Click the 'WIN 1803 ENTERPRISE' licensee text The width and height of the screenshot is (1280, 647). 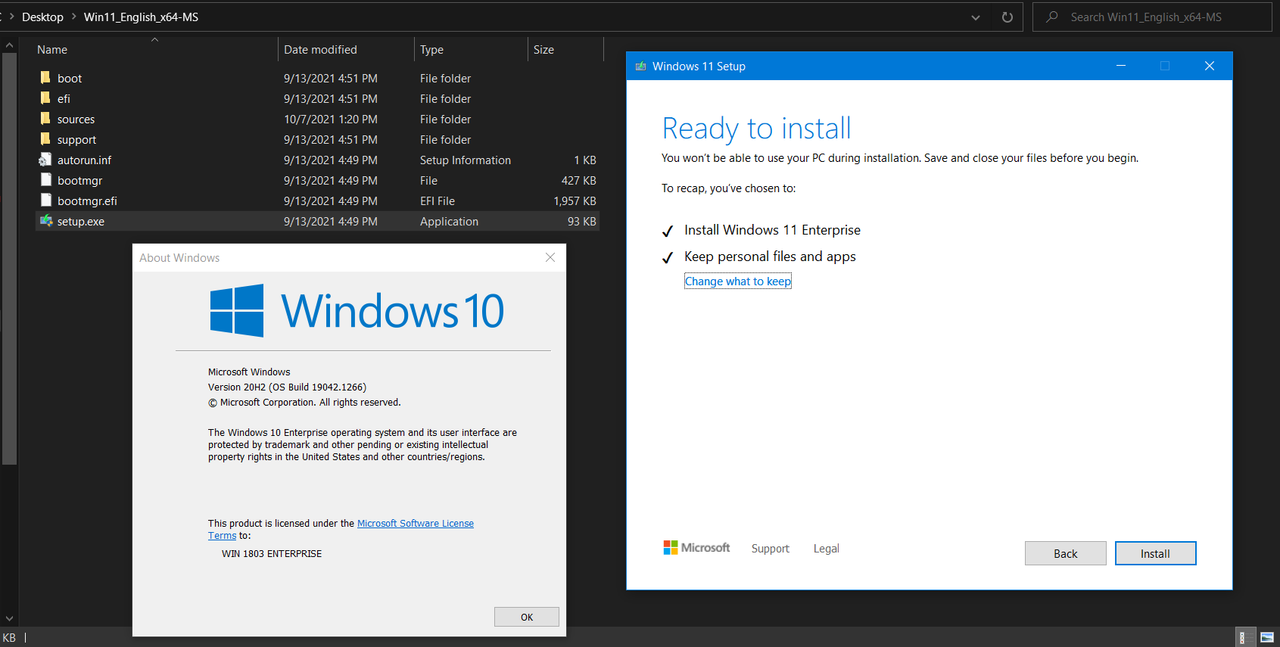(272, 553)
